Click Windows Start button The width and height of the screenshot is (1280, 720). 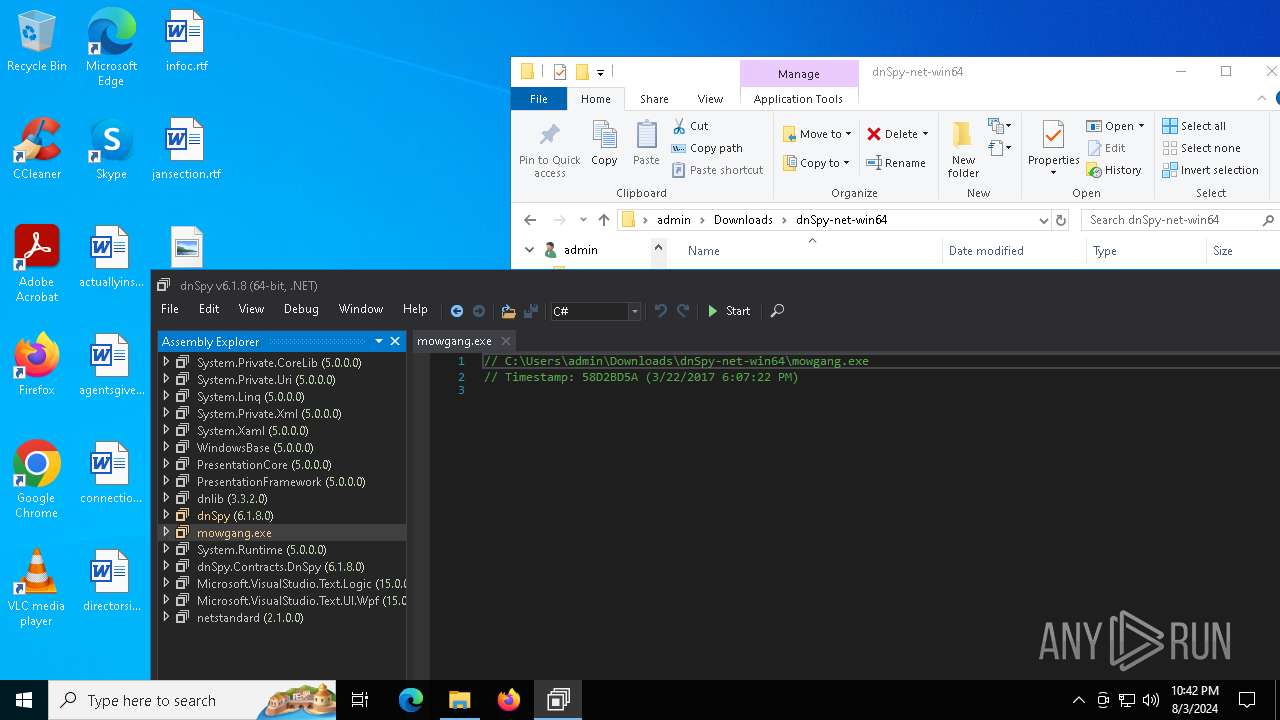point(24,700)
